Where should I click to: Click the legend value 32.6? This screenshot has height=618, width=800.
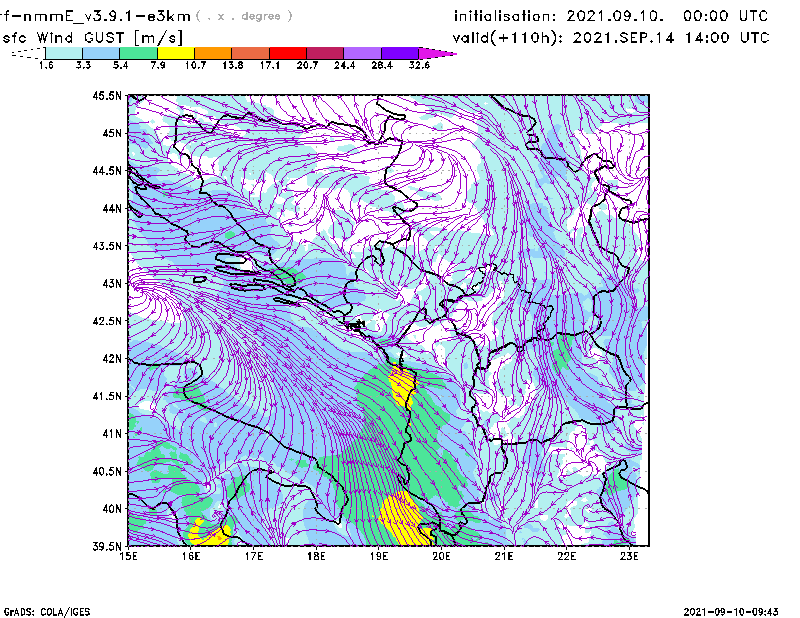coord(419,65)
